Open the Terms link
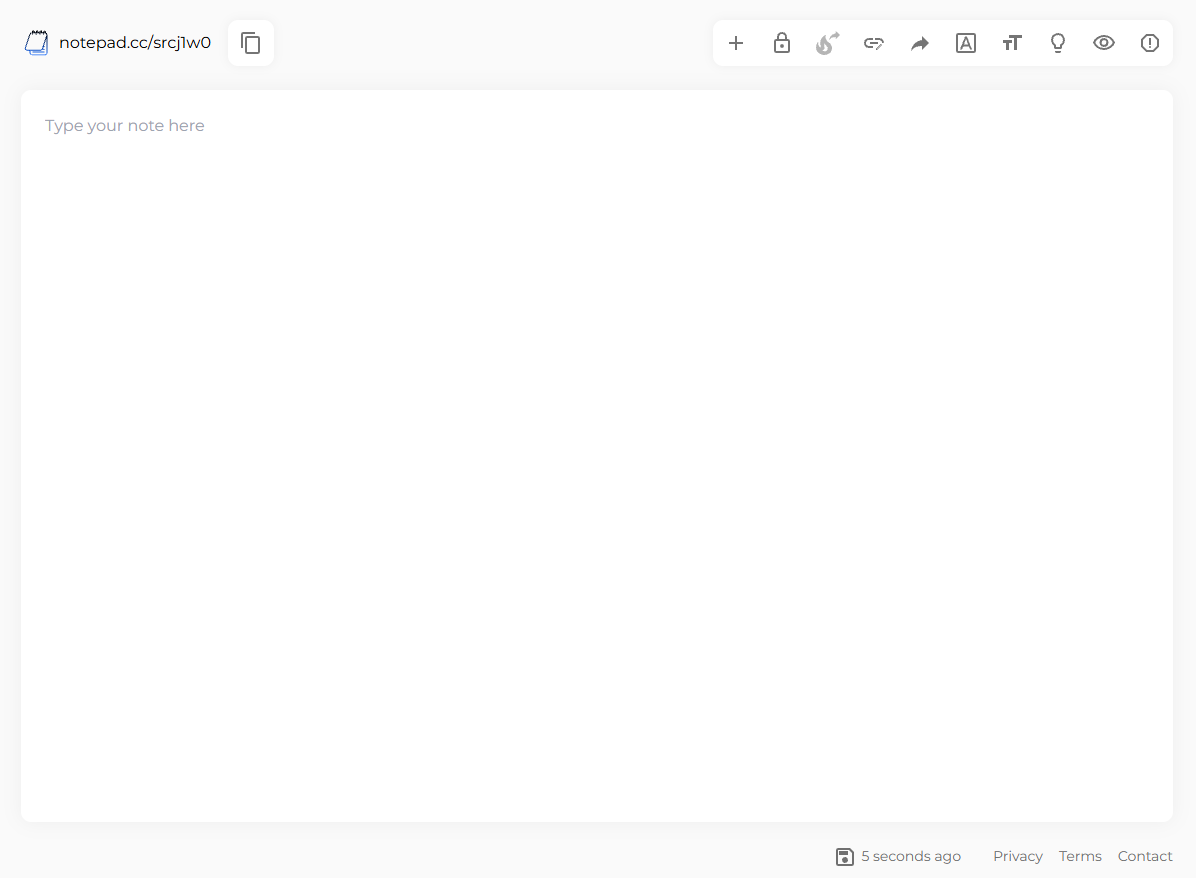This screenshot has height=878, width=1196. tap(1080, 856)
